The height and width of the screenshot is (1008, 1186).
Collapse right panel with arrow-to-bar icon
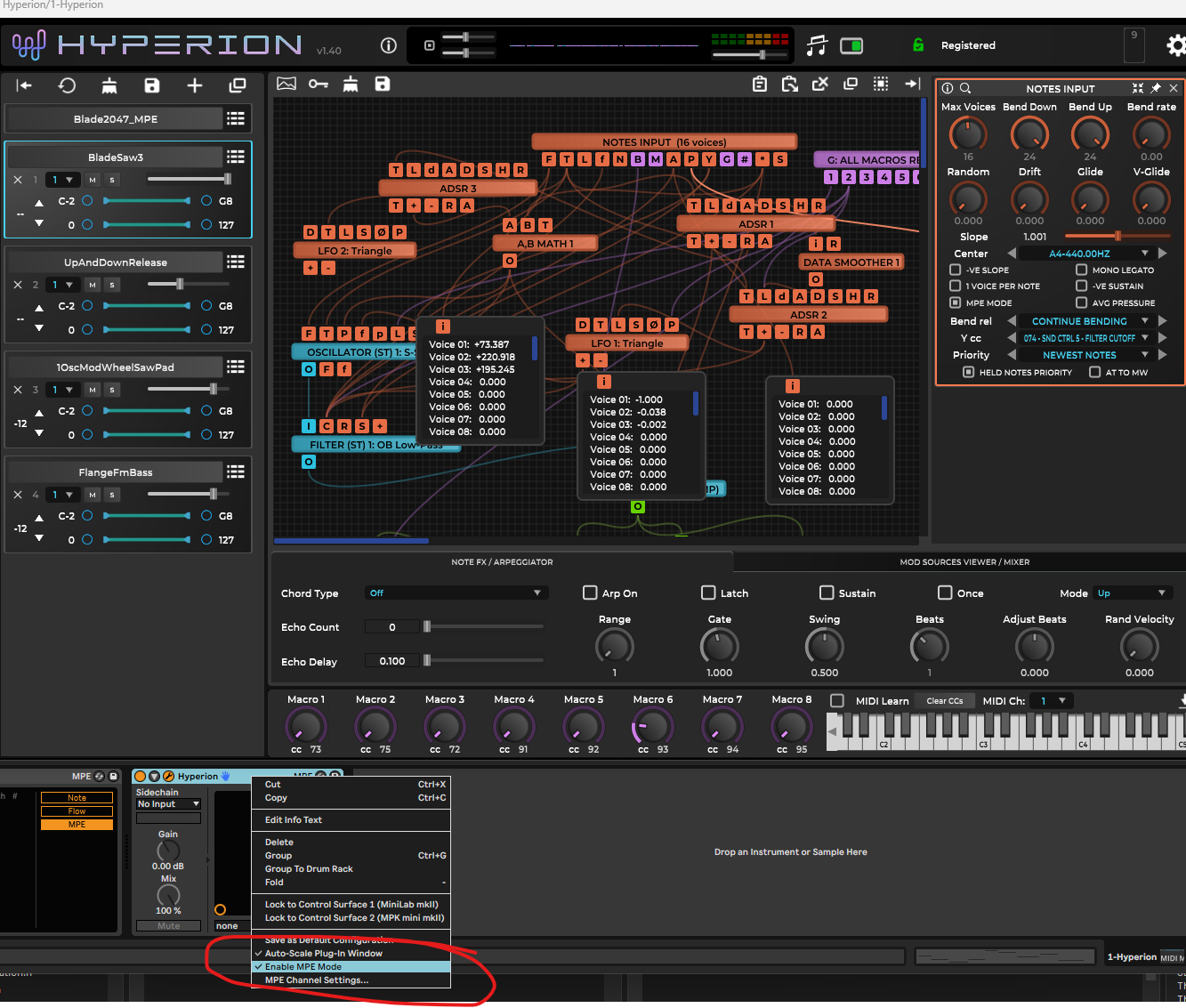pos(912,84)
